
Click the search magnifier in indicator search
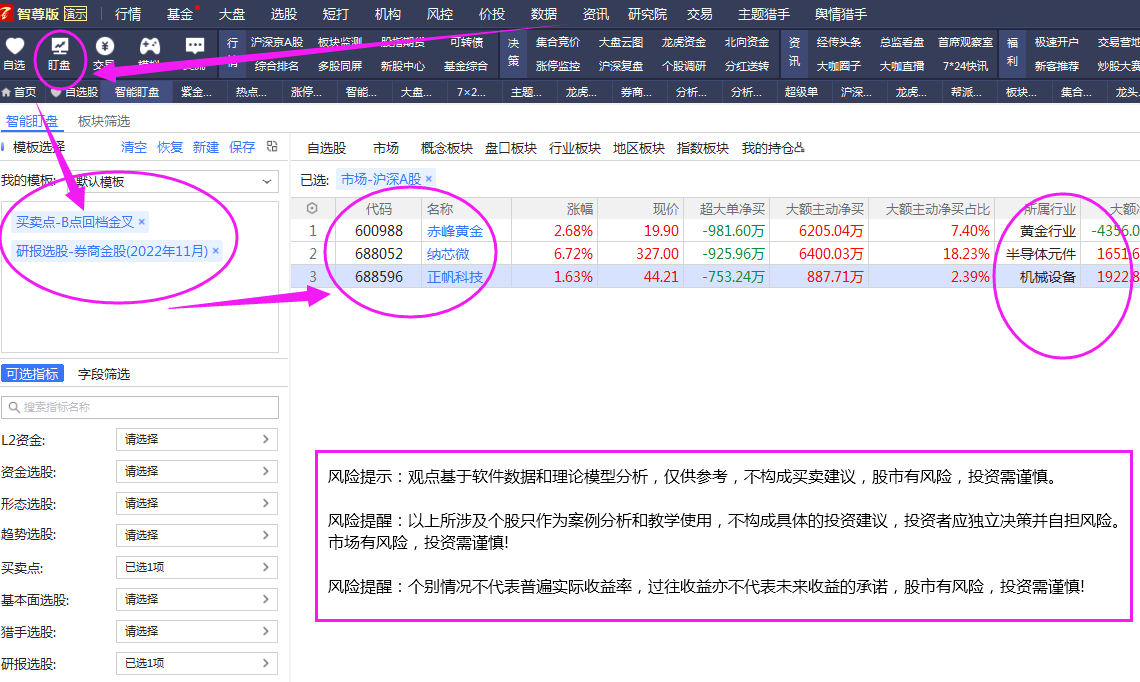point(15,407)
